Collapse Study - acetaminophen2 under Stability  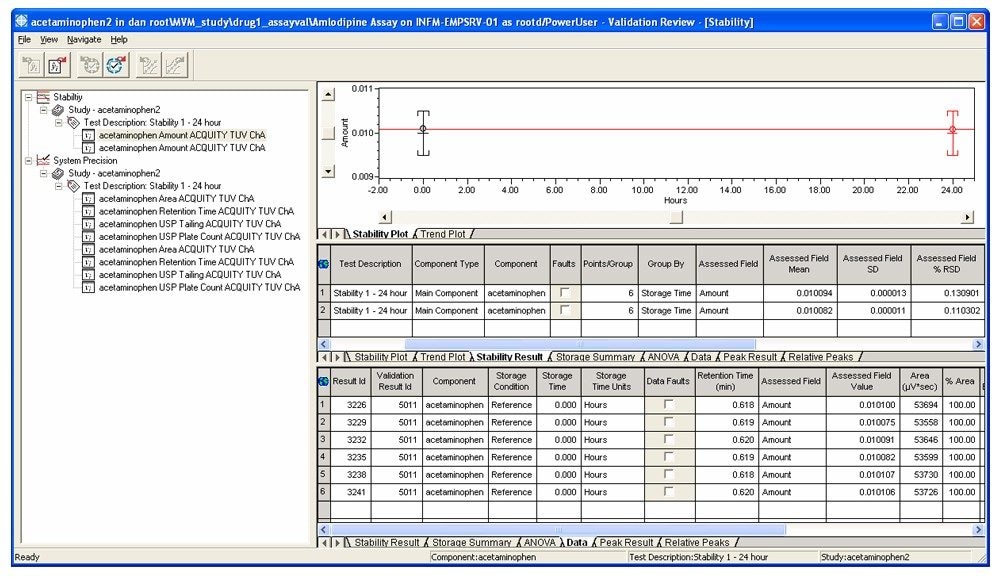click(x=43, y=110)
